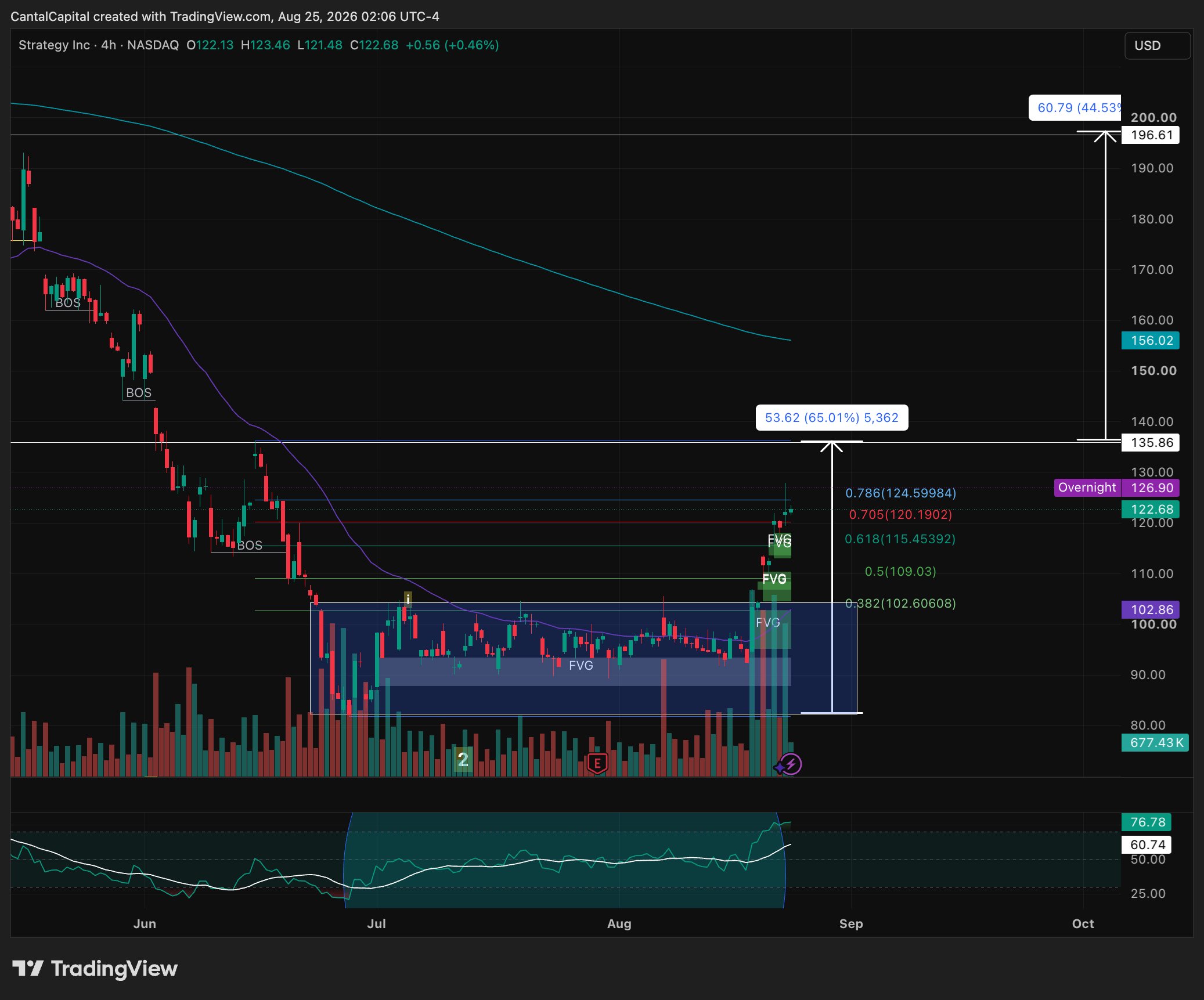Select the purple lightning bolt icon
The height and width of the screenshot is (1000, 1204).
point(791,764)
